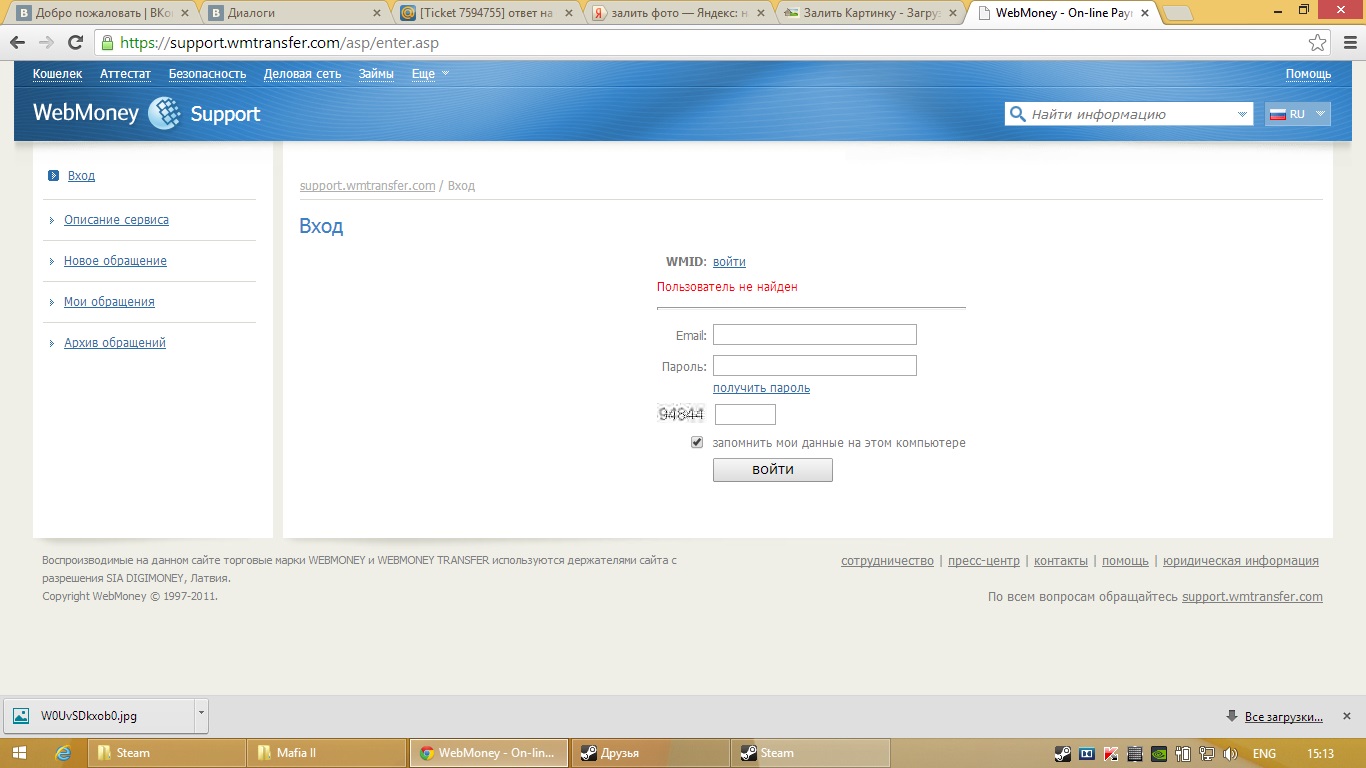Click the пресс-центр footer link
This screenshot has height=768, width=1366.
[x=984, y=561]
